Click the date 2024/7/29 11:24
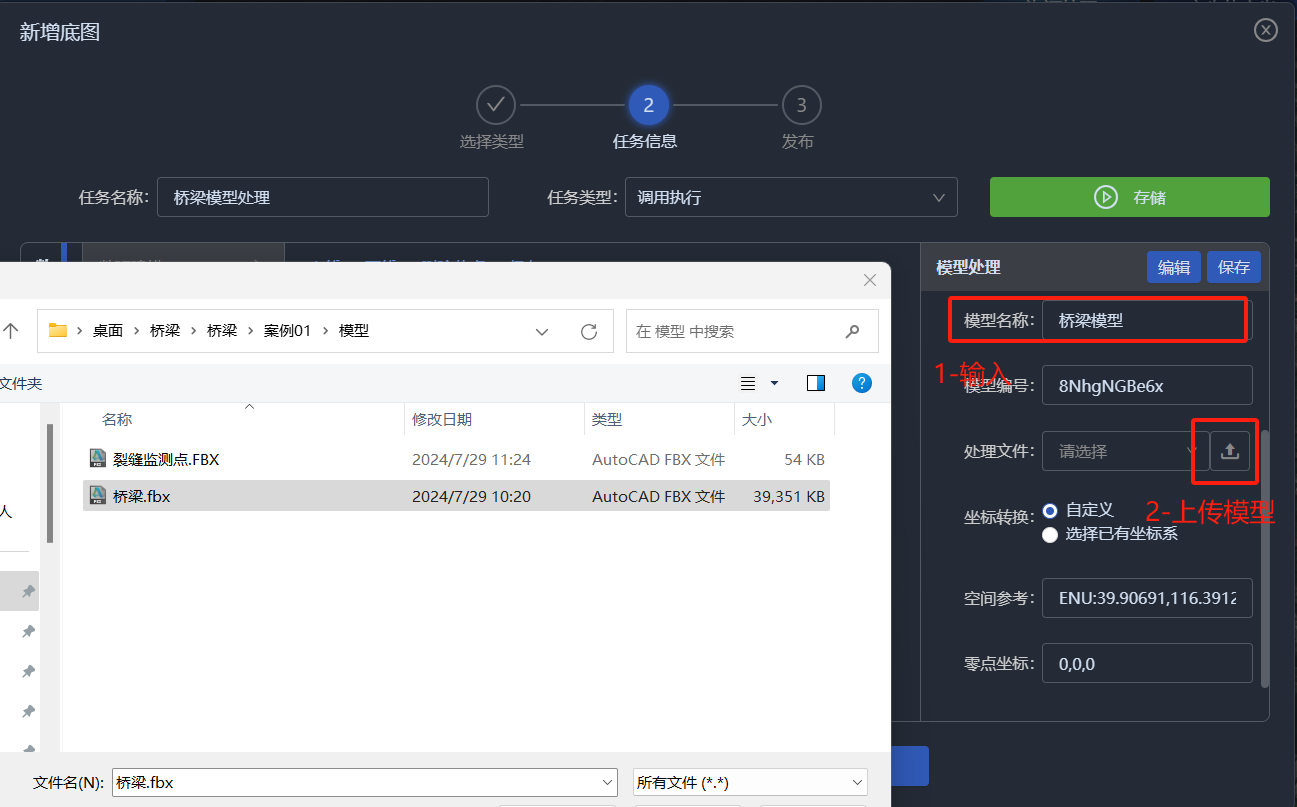Viewport: 1297px width, 807px height. [471, 460]
